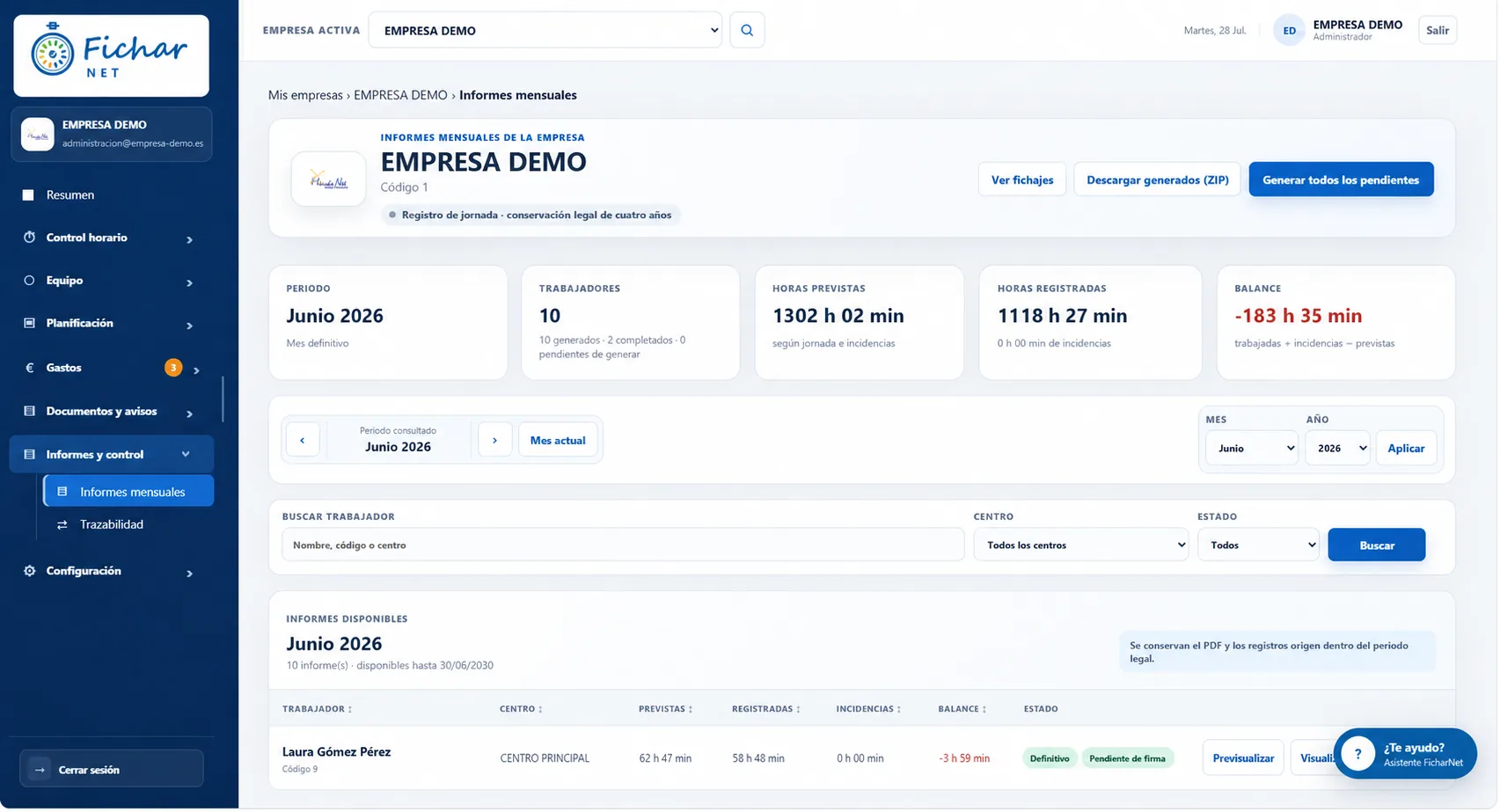Focus the Buscar trabajador search field

(624, 546)
